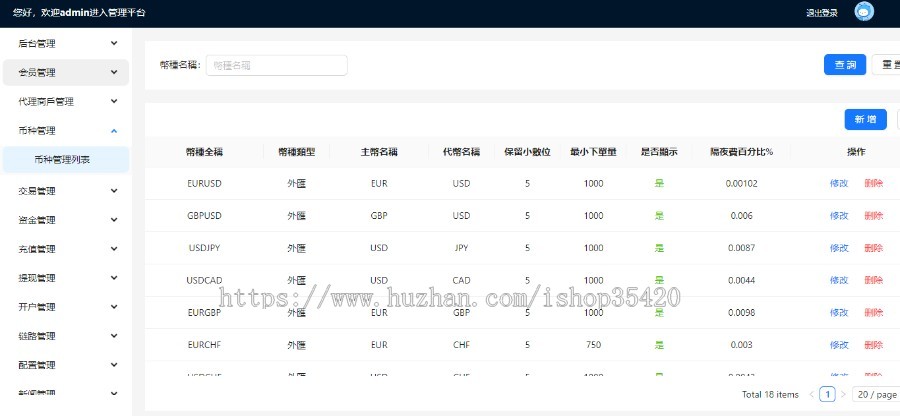
Task: Open the 充值管理 menu
Action: point(66,249)
